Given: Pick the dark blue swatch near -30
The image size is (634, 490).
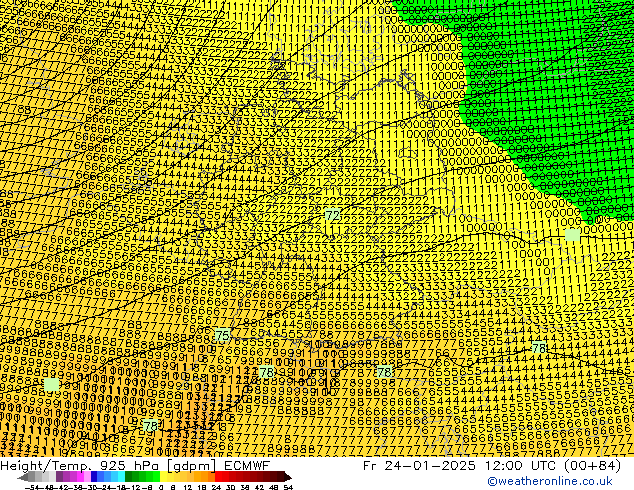Looking at the screenshot, I should point(94,476).
